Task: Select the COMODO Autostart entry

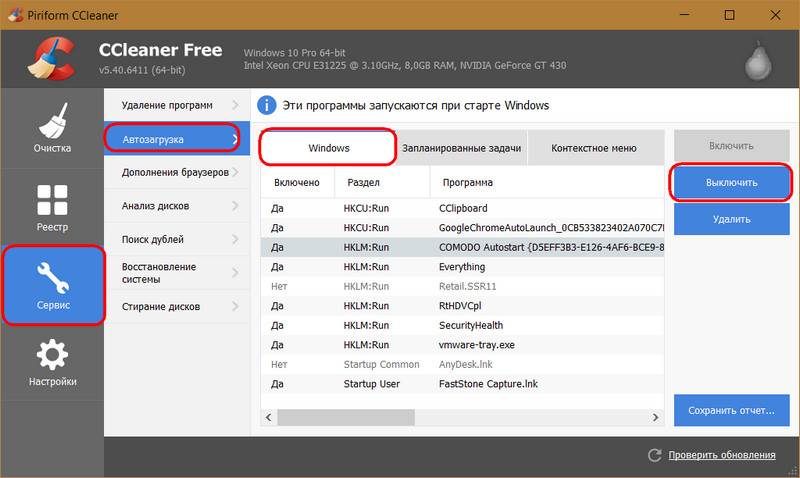Action: pyautogui.click(x=462, y=247)
